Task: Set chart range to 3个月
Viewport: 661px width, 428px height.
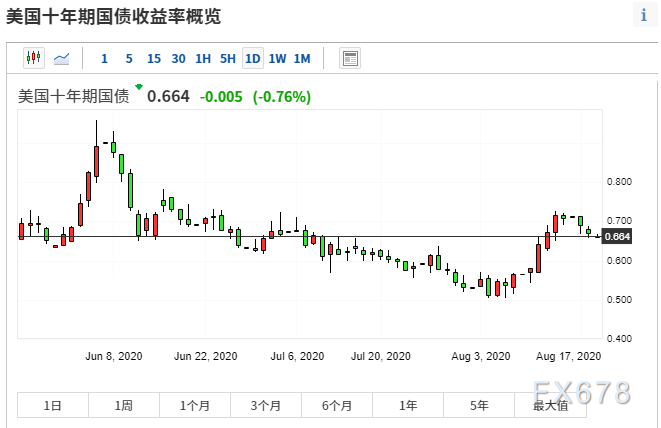Action: tap(266, 405)
